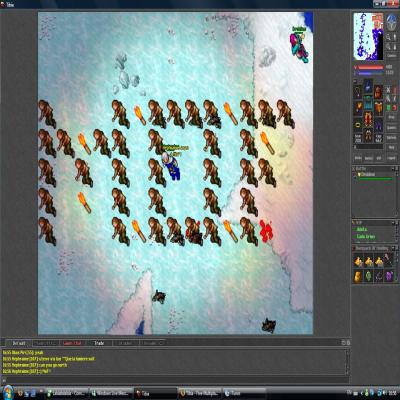This screenshot has height=400, width=400.
Task: Close the Battle panel
Action: (x=396, y=169)
